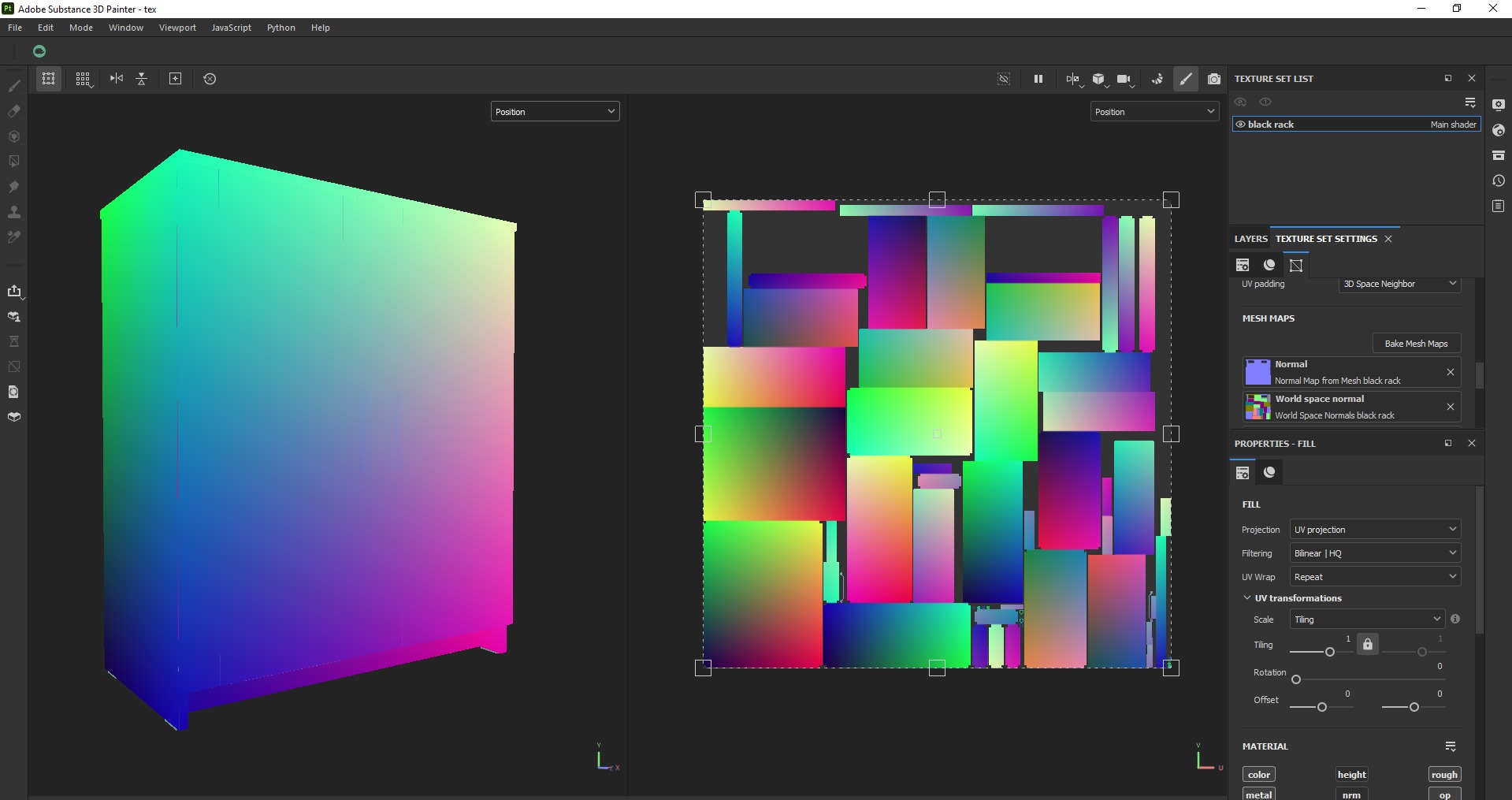Open the export textures icon on left sidebar
This screenshot has width=1512, height=800.
(x=14, y=291)
